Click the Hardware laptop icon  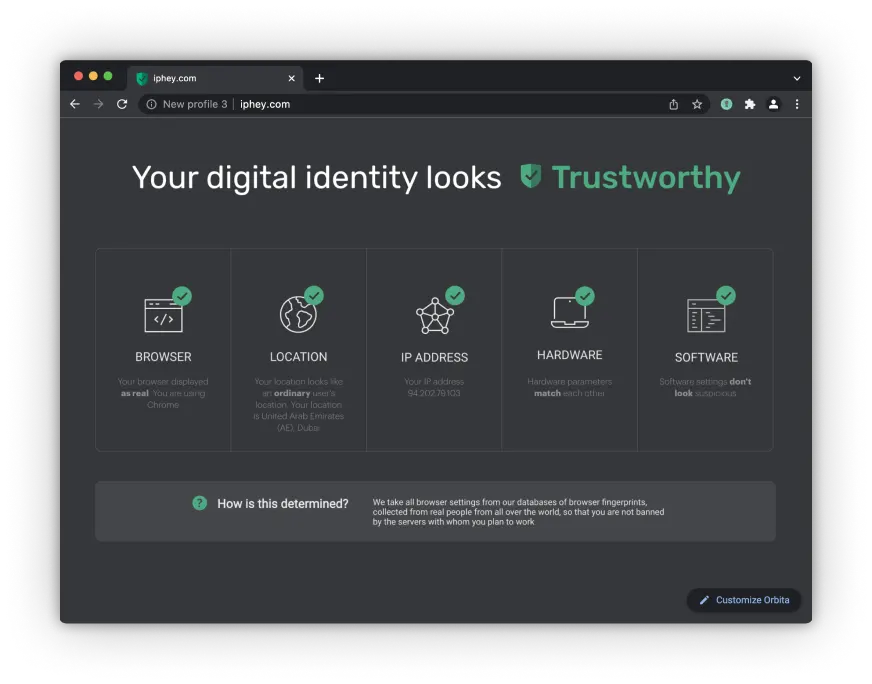[569, 313]
